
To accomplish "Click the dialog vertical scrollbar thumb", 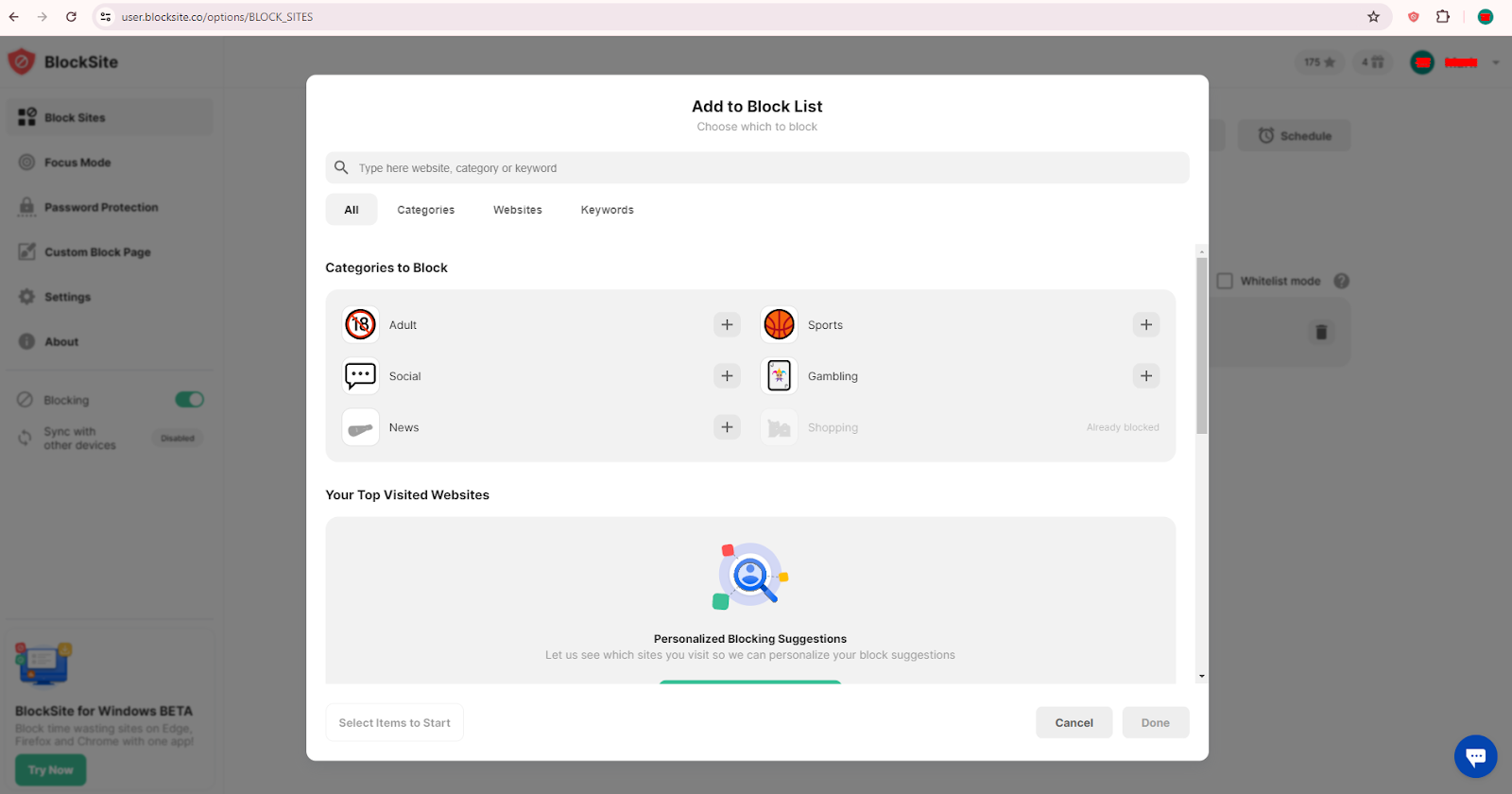I will pyautogui.click(x=1202, y=345).
